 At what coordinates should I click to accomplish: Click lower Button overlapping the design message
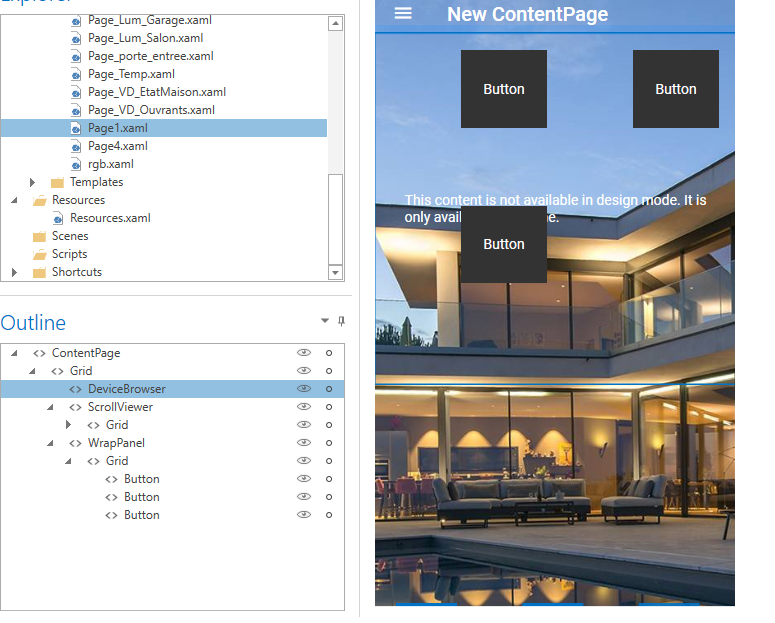(x=504, y=244)
